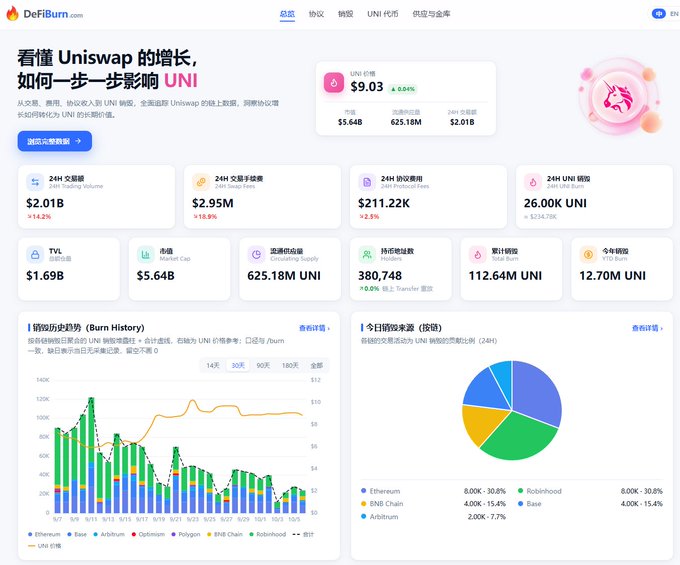
Task: Click the pink flame icon beside UNI price
Action: pos(334,82)
